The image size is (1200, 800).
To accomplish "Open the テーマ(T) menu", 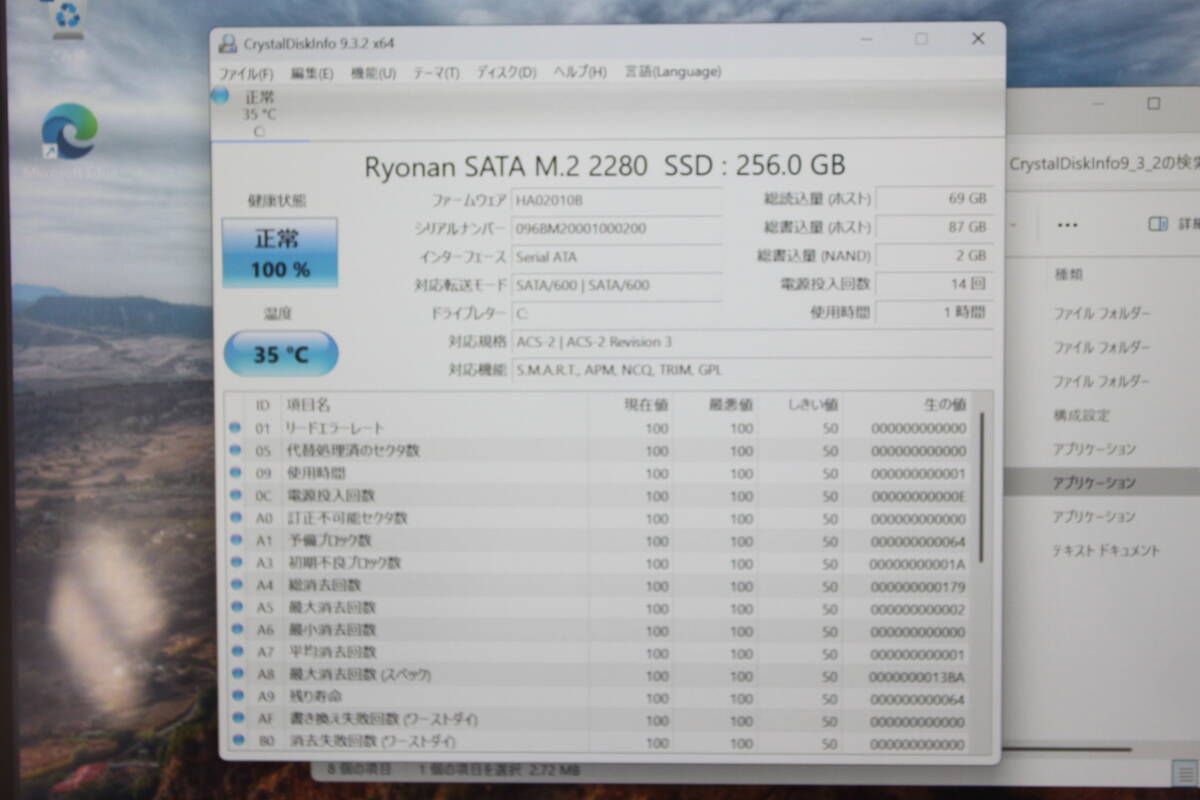I will 436,73.
